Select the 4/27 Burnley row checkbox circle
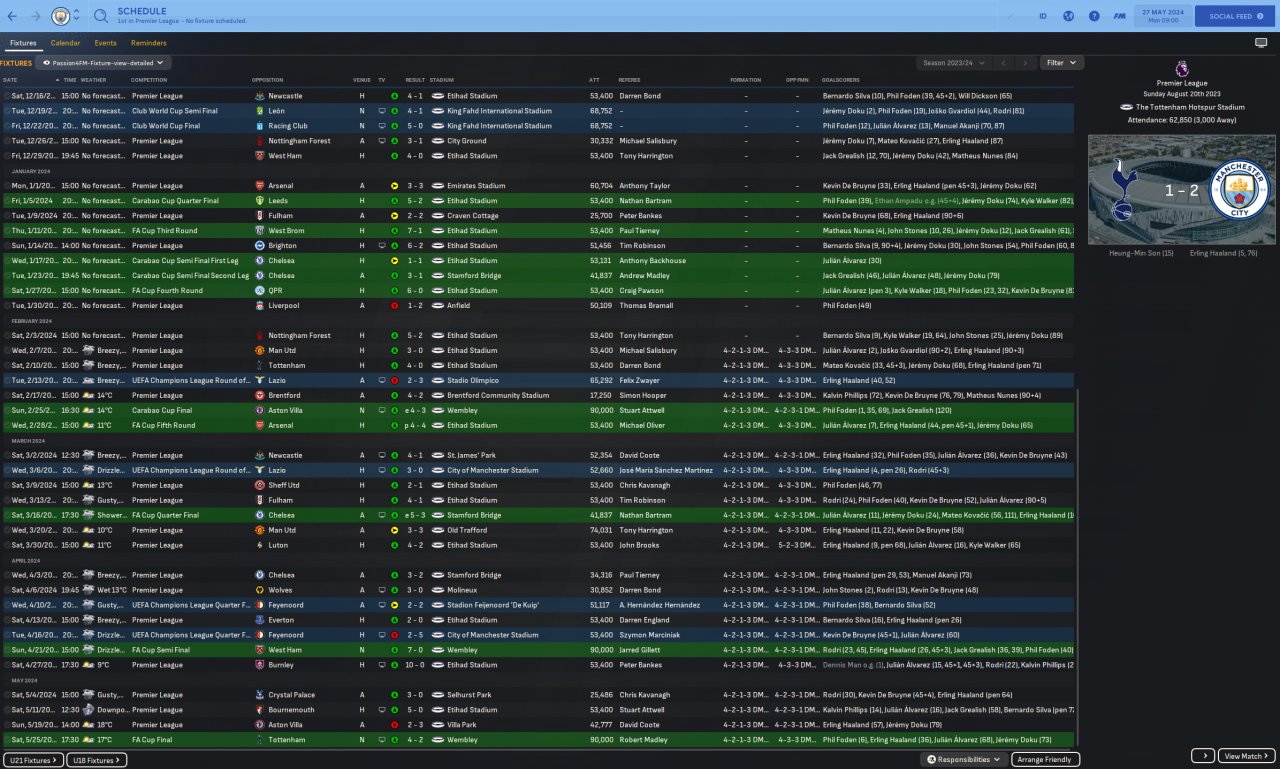Screen dimensions: 1280x769 tap(6, 665)
